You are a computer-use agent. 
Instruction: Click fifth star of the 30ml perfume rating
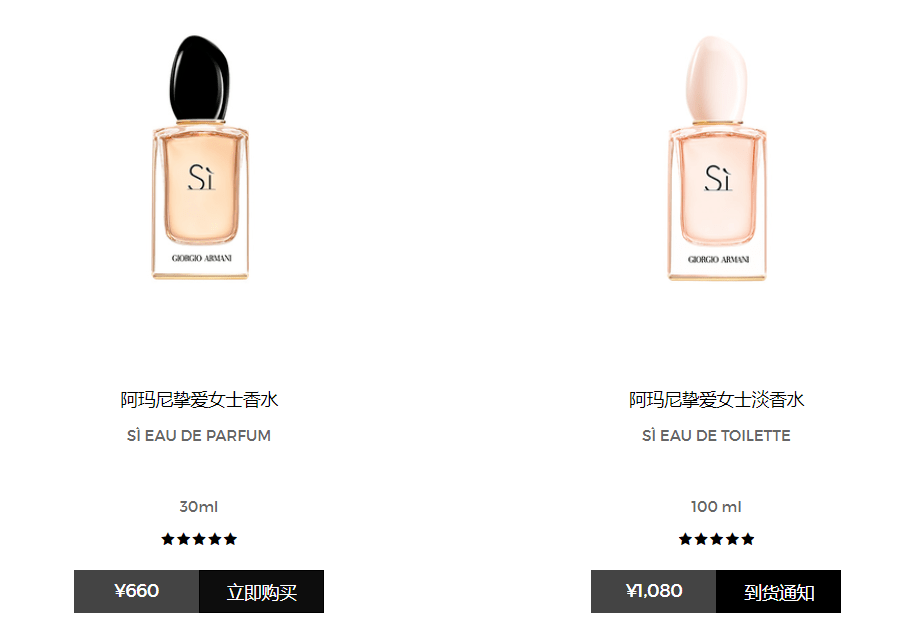(x=231, y=539)
